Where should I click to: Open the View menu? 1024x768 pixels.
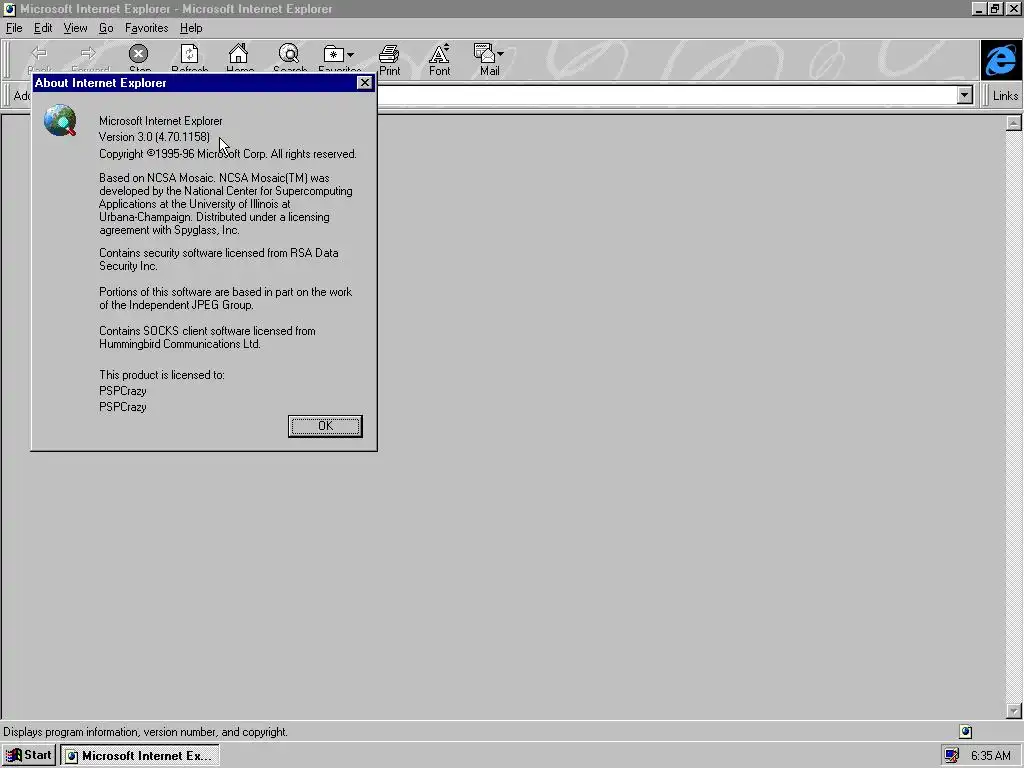75,28
